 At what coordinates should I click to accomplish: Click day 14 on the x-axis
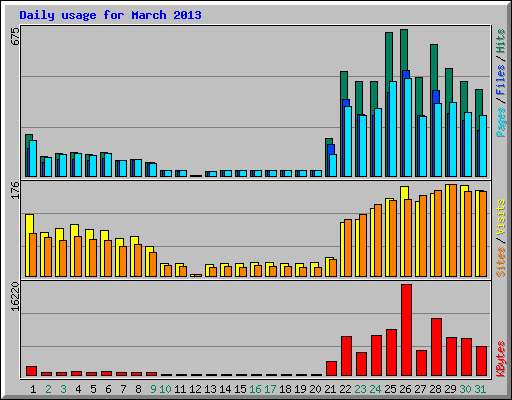225,389
